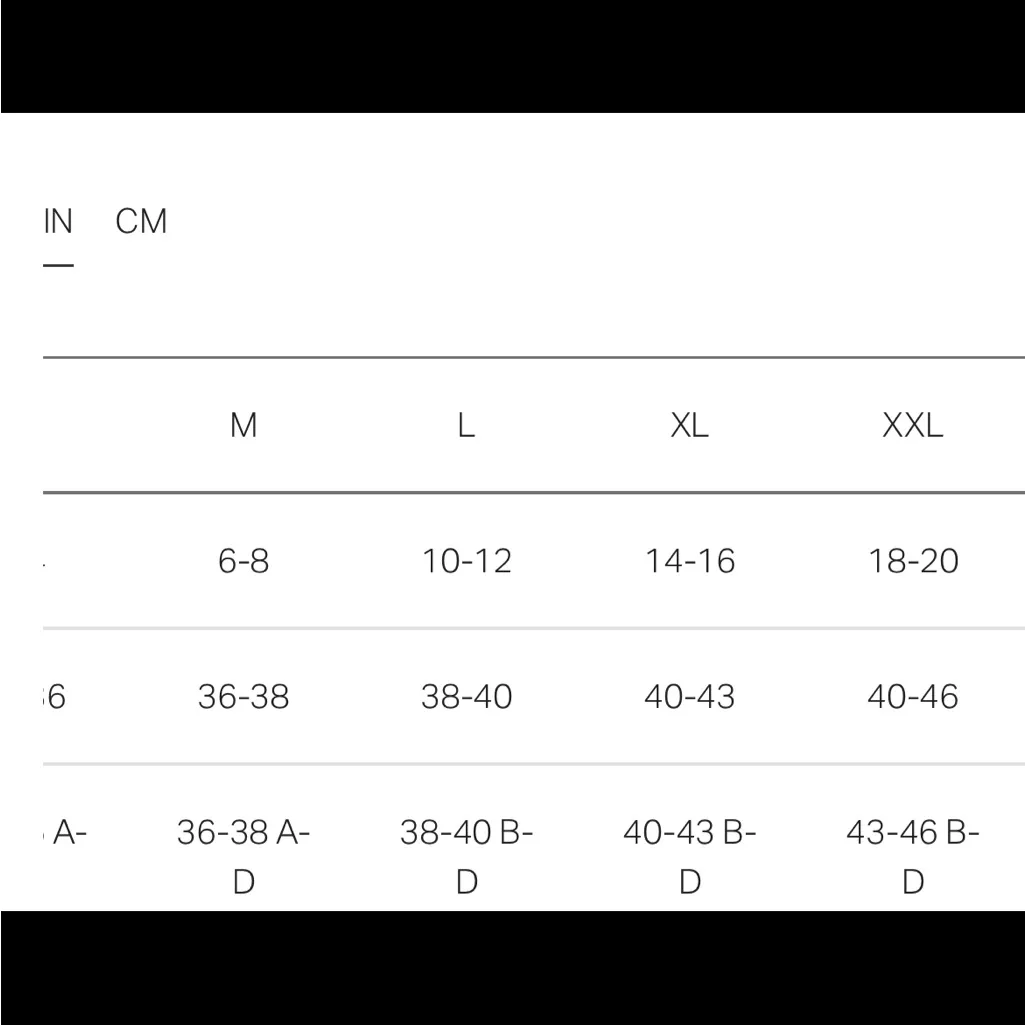The width and height of the screenshot is (1025, 1025).
Task: Click the M size column header
Action: 243,426
